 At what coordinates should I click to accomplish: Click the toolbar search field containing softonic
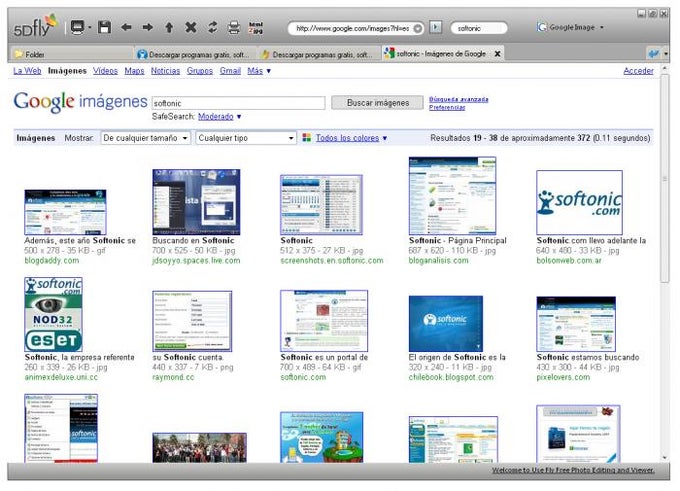click(479, 28)
